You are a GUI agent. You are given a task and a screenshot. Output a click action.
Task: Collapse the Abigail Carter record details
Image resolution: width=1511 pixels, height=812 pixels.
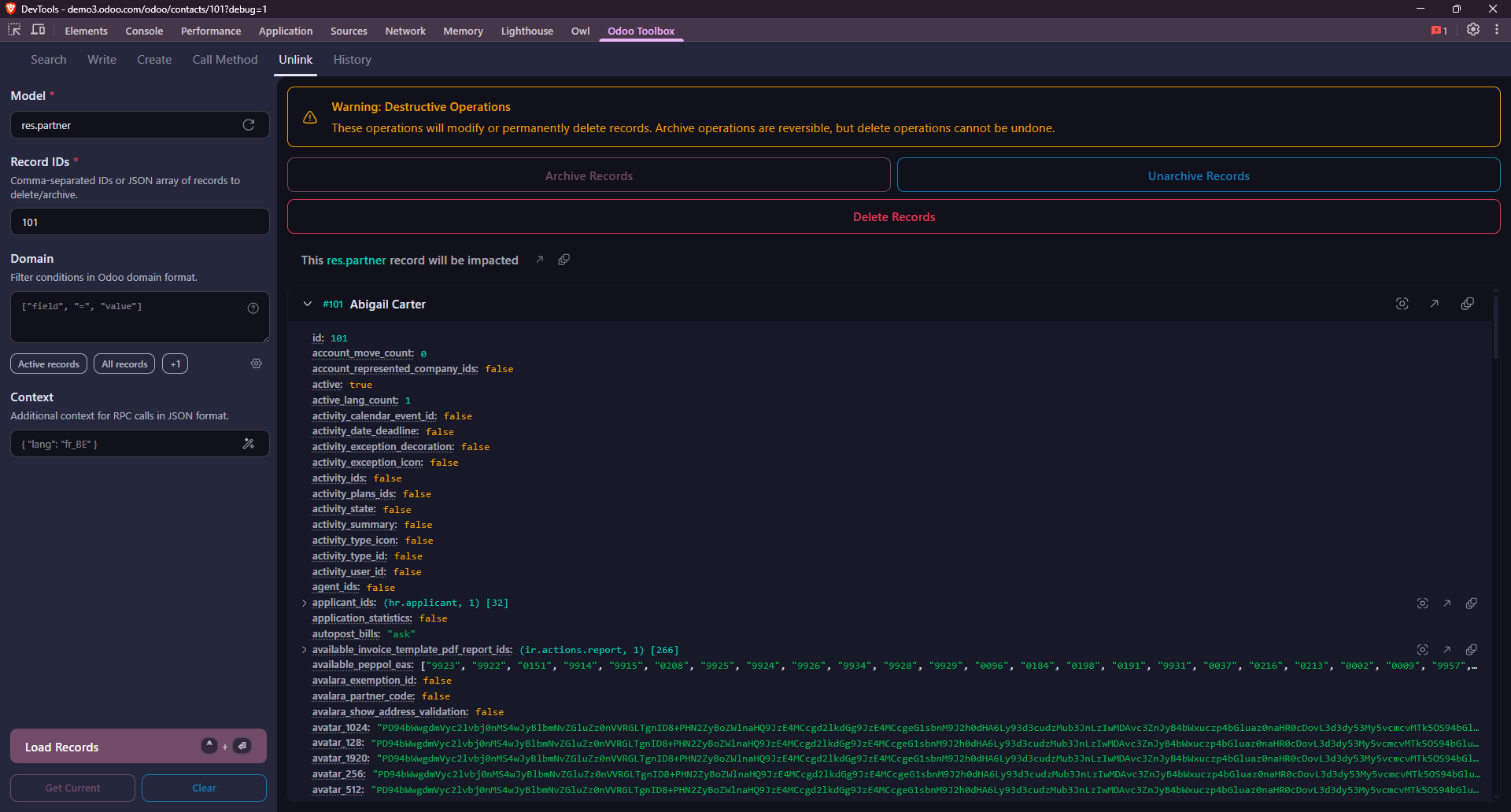tap(307, 304)
